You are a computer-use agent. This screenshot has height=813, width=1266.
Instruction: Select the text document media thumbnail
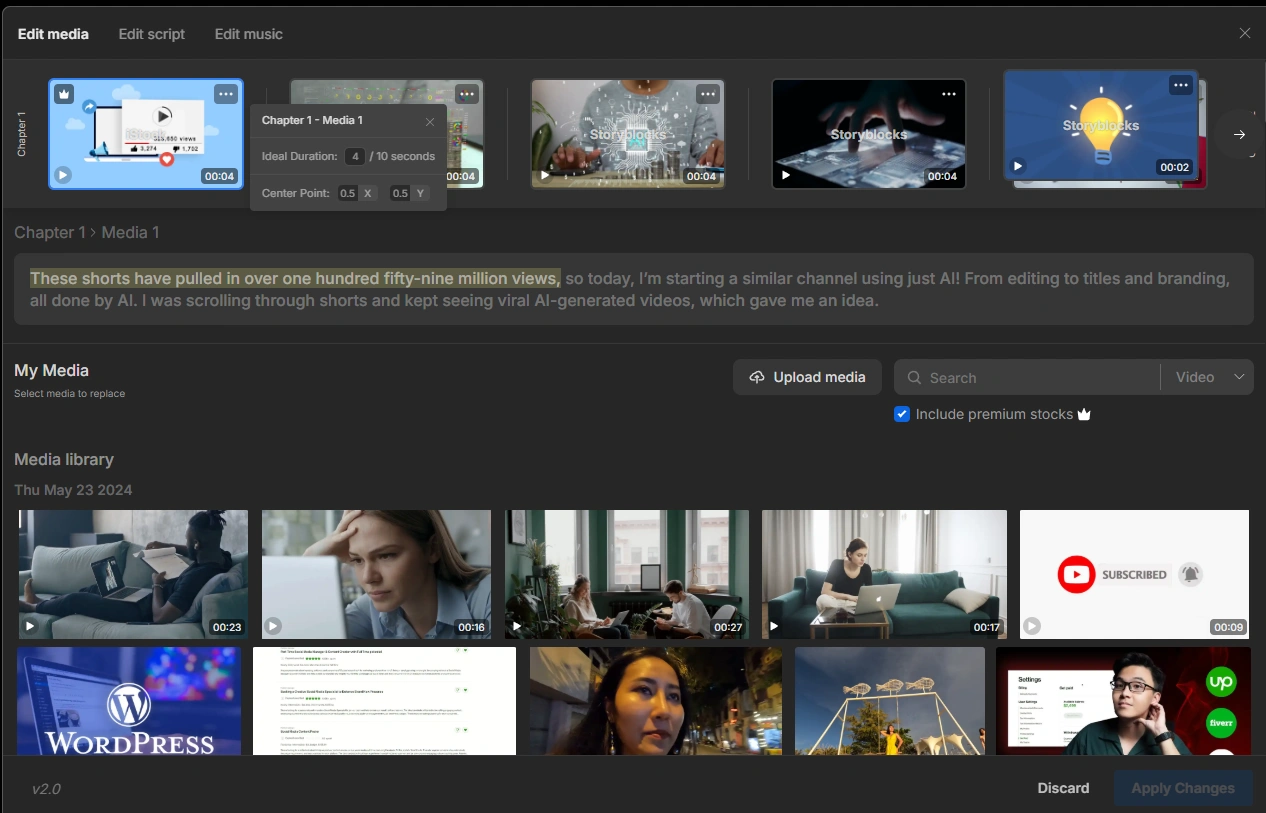[384, 701]
